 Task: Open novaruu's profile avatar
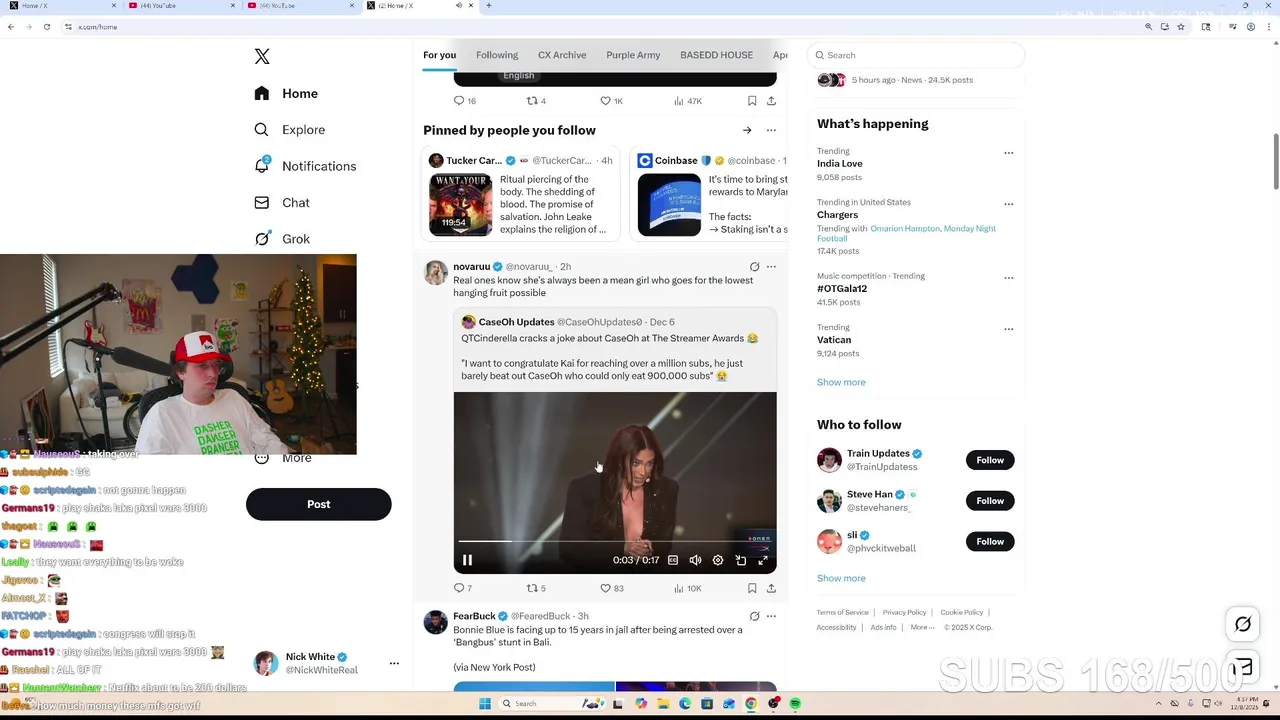[436, 273]
